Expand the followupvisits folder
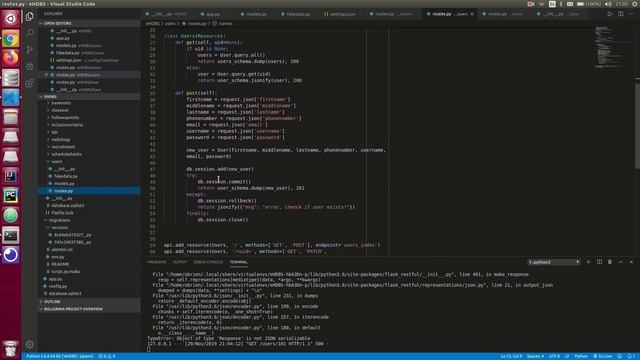This screenshot has width=640, height=360. coord(65,118)
